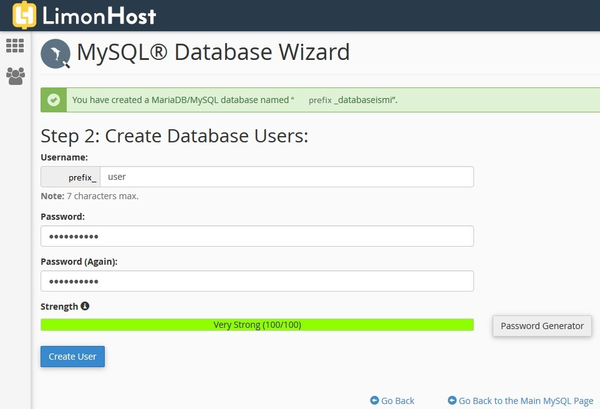Viewport: 600px width, 409px height.
Task: Click the 'Strength' label text
Action: pos(59,306)
